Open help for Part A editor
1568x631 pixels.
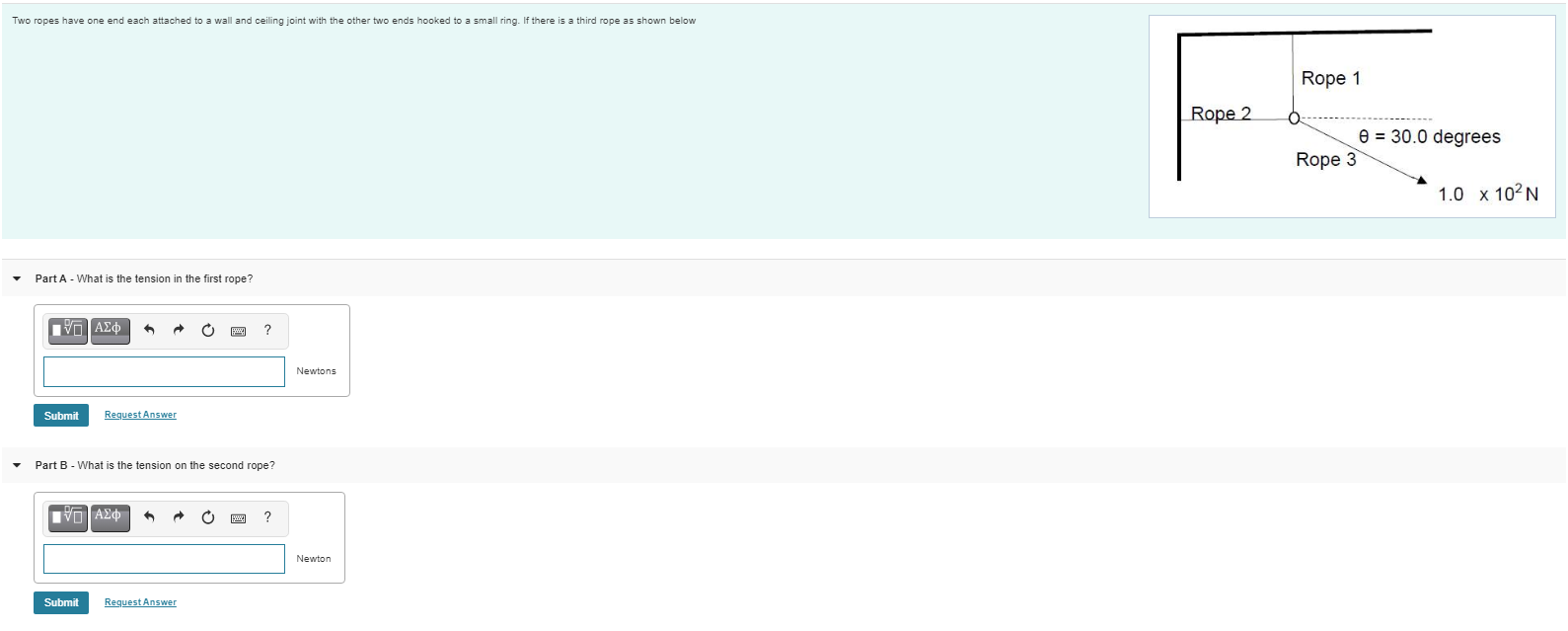267,330
